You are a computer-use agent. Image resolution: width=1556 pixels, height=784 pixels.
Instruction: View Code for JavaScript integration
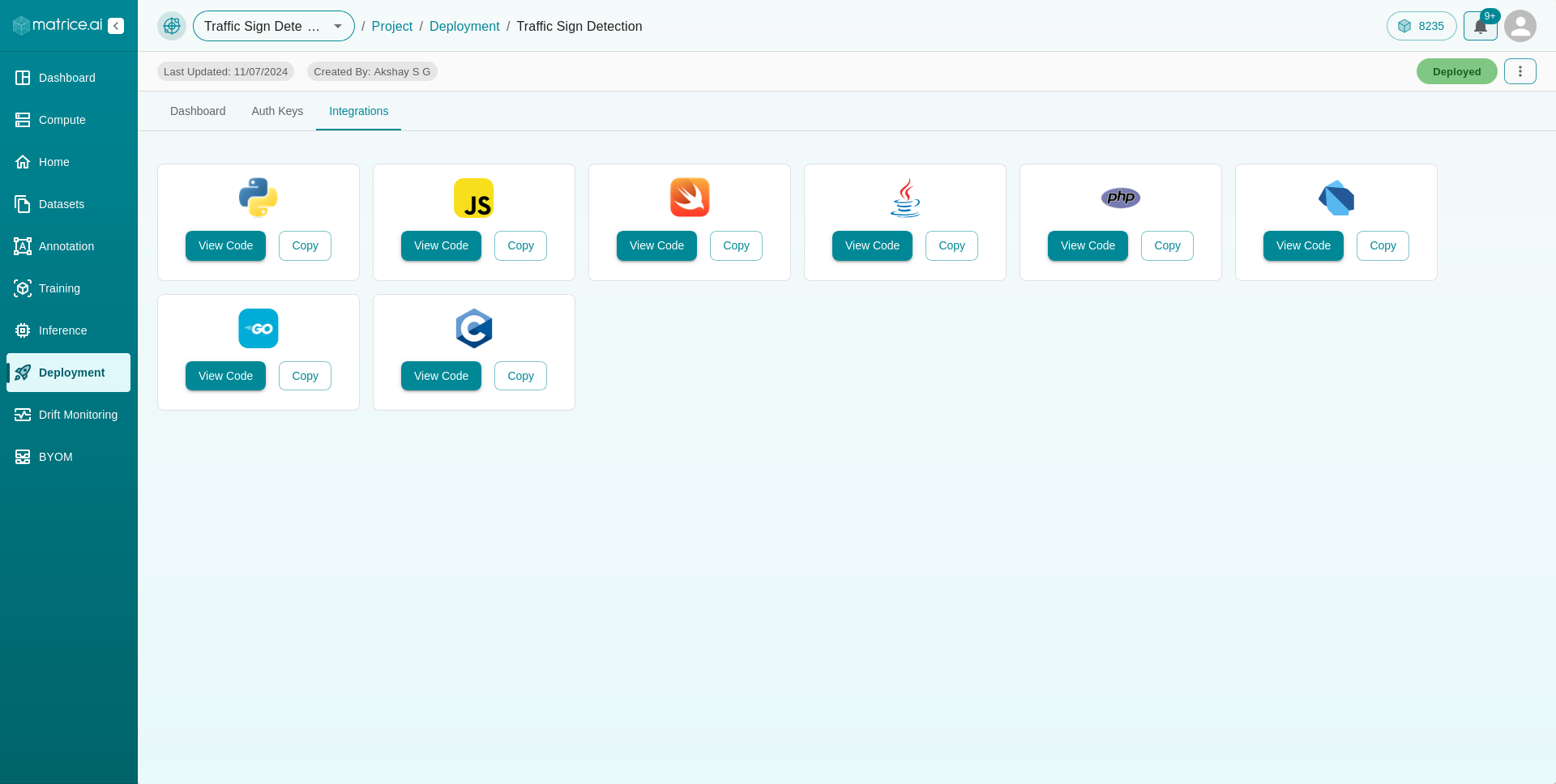tap(441, 245)
